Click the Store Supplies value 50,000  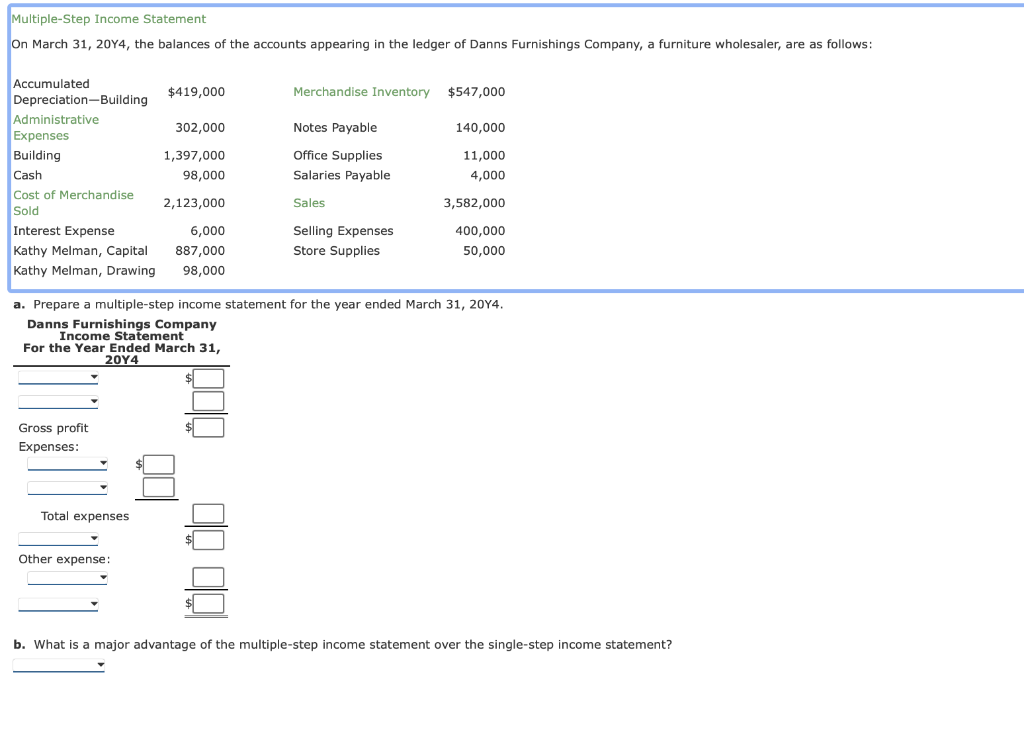click(484, 251)
